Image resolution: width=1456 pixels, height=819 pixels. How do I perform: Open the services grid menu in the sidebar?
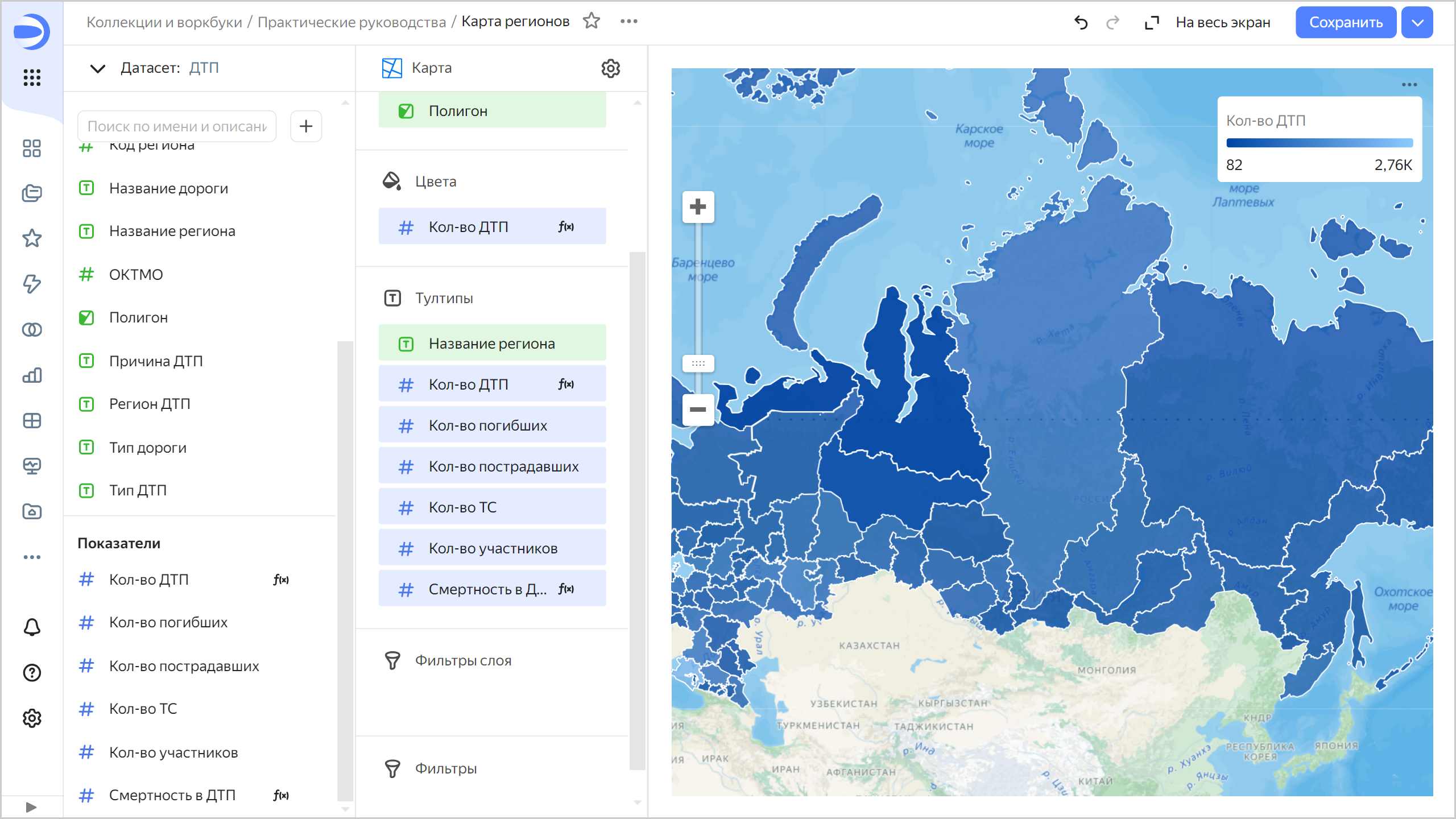32,77
